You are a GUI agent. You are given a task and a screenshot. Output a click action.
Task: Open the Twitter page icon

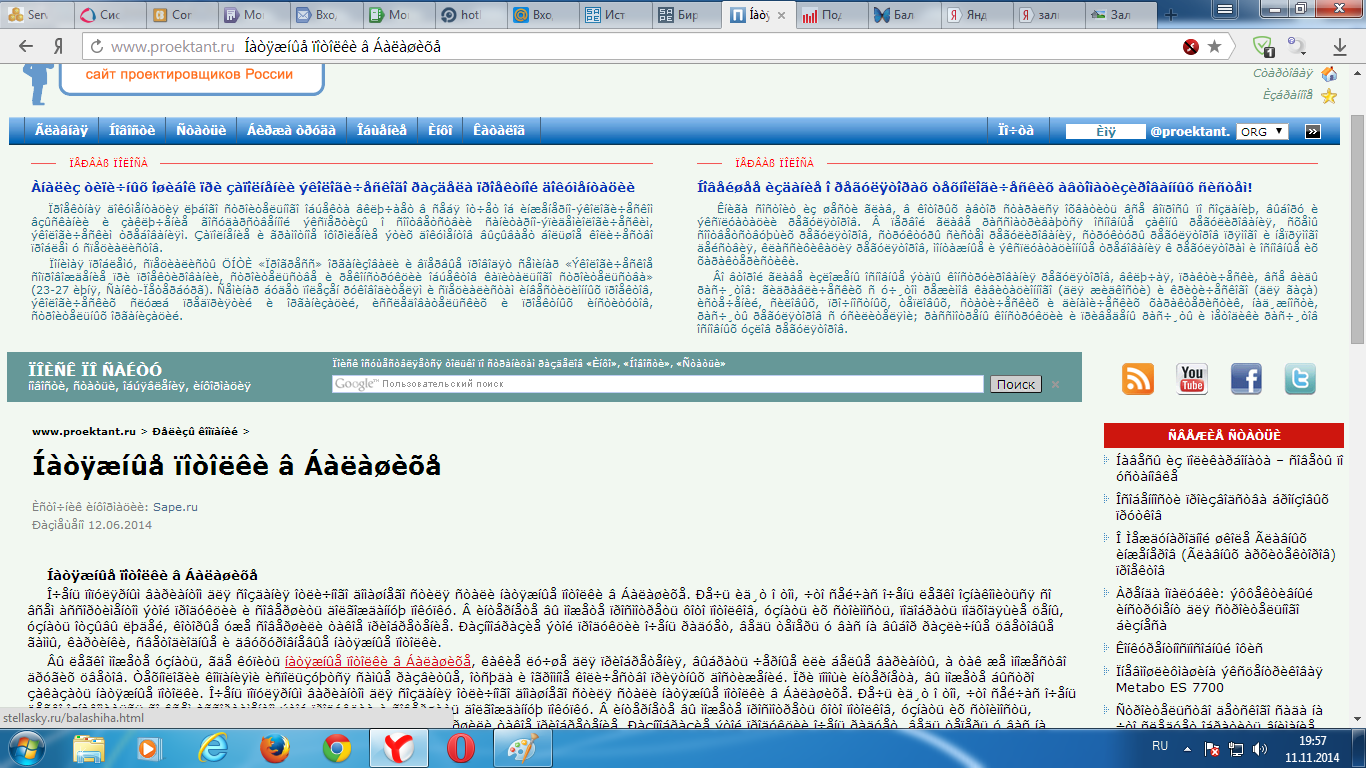pos(1300,379)
